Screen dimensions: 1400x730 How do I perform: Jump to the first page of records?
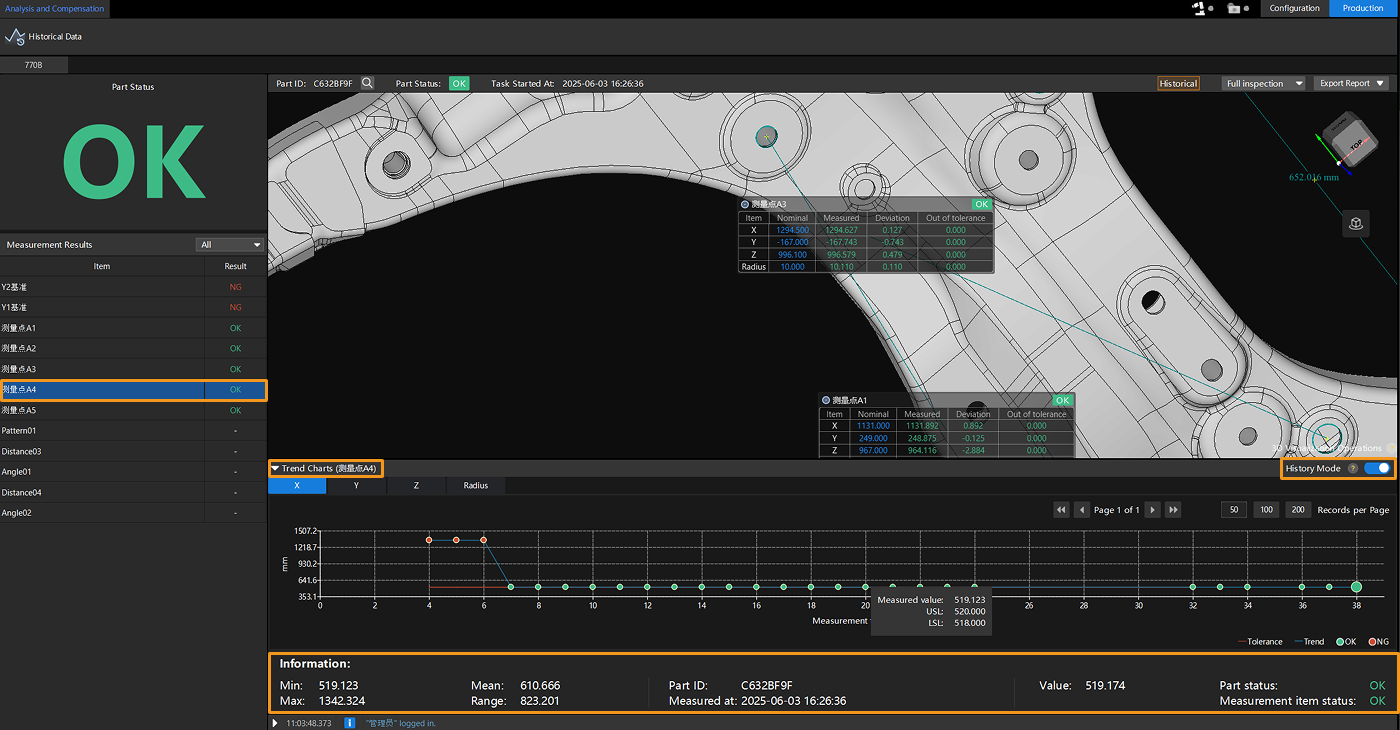pos(1061,510)
